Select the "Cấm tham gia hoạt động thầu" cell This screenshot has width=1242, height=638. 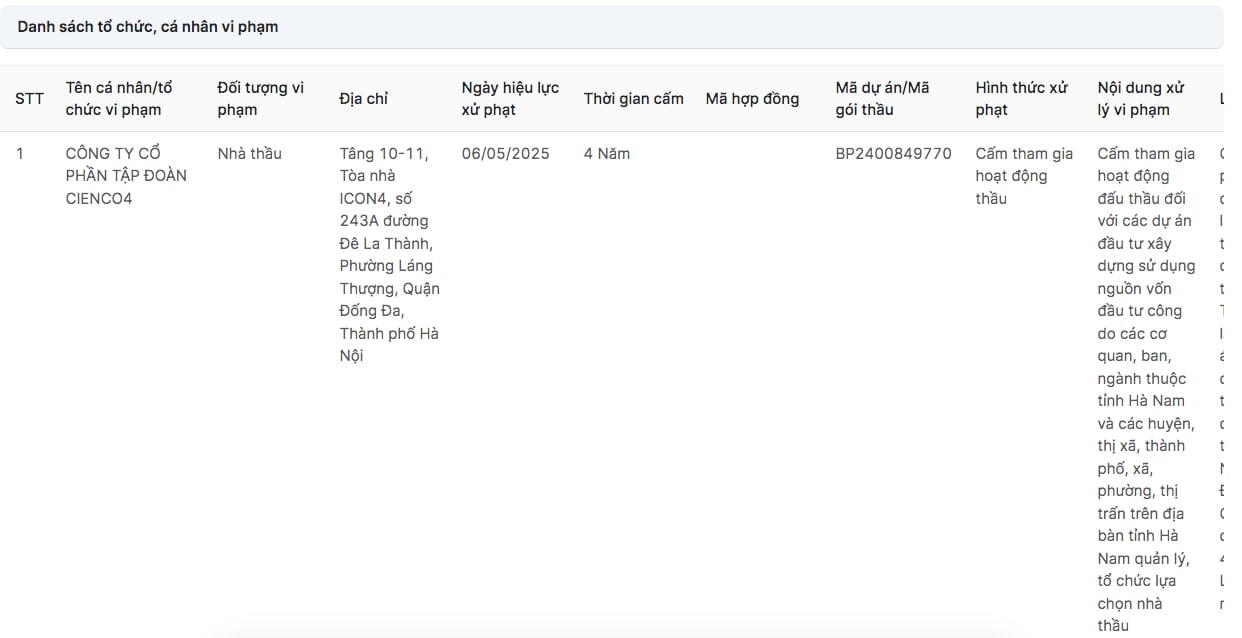1024,176
